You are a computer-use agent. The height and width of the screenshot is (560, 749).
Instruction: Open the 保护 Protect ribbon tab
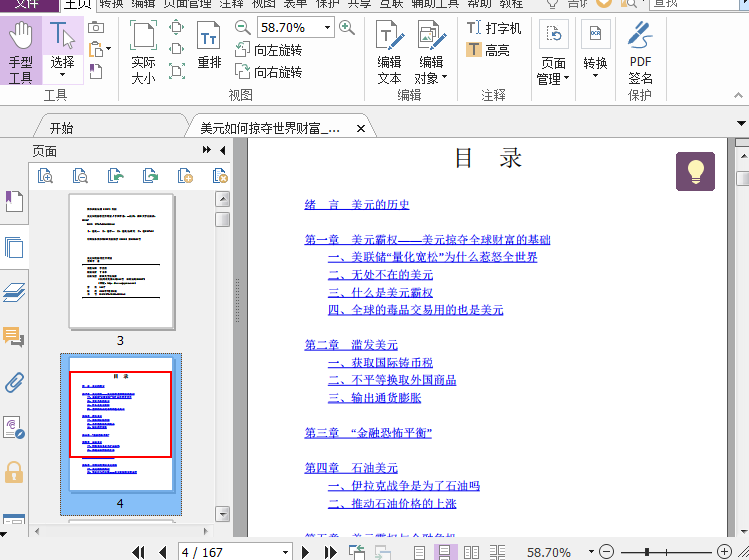pos(328,4)
